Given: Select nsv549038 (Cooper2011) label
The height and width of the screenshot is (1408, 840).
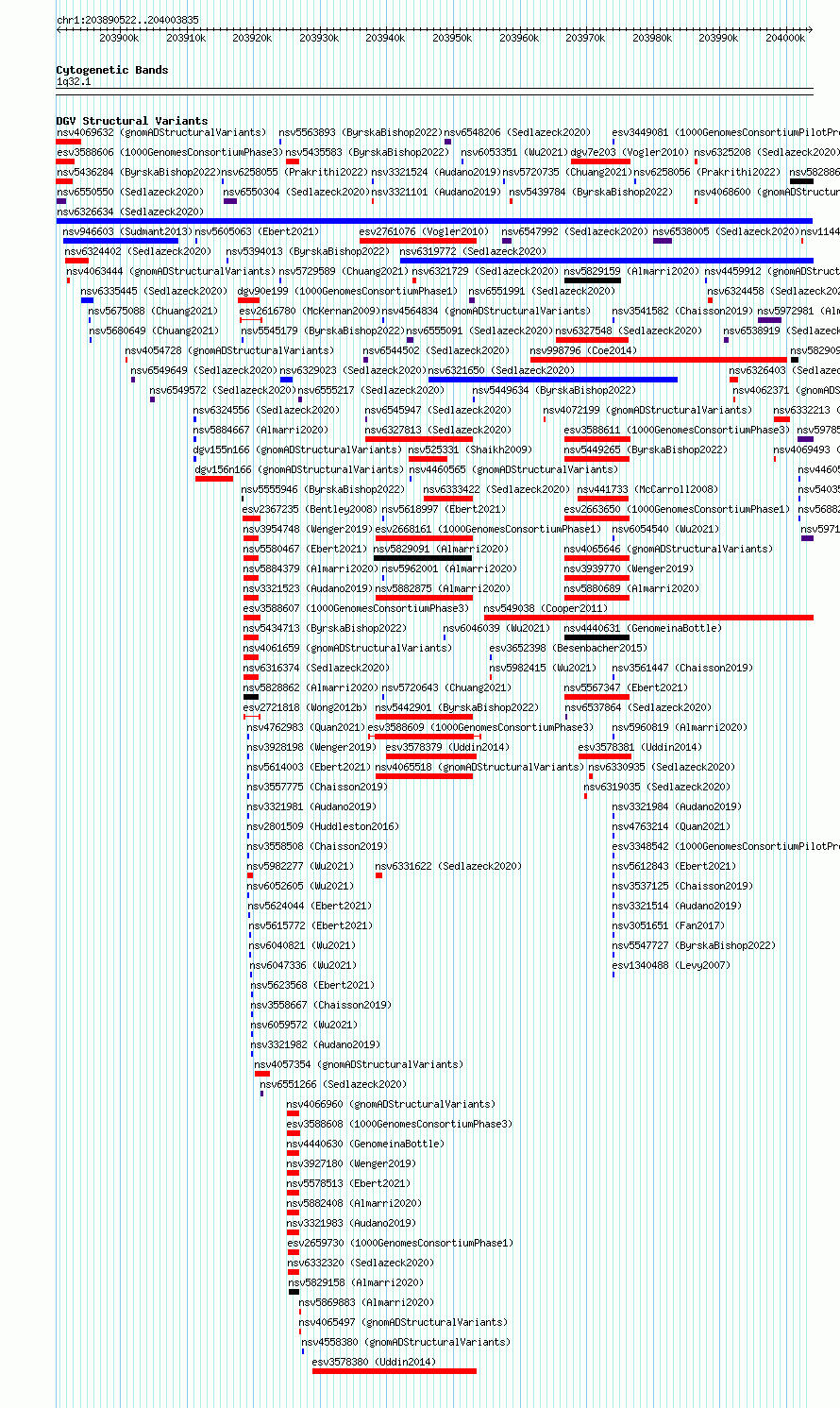Looking at the screenshot, I should pyautogui.click(x=546, y=608).
